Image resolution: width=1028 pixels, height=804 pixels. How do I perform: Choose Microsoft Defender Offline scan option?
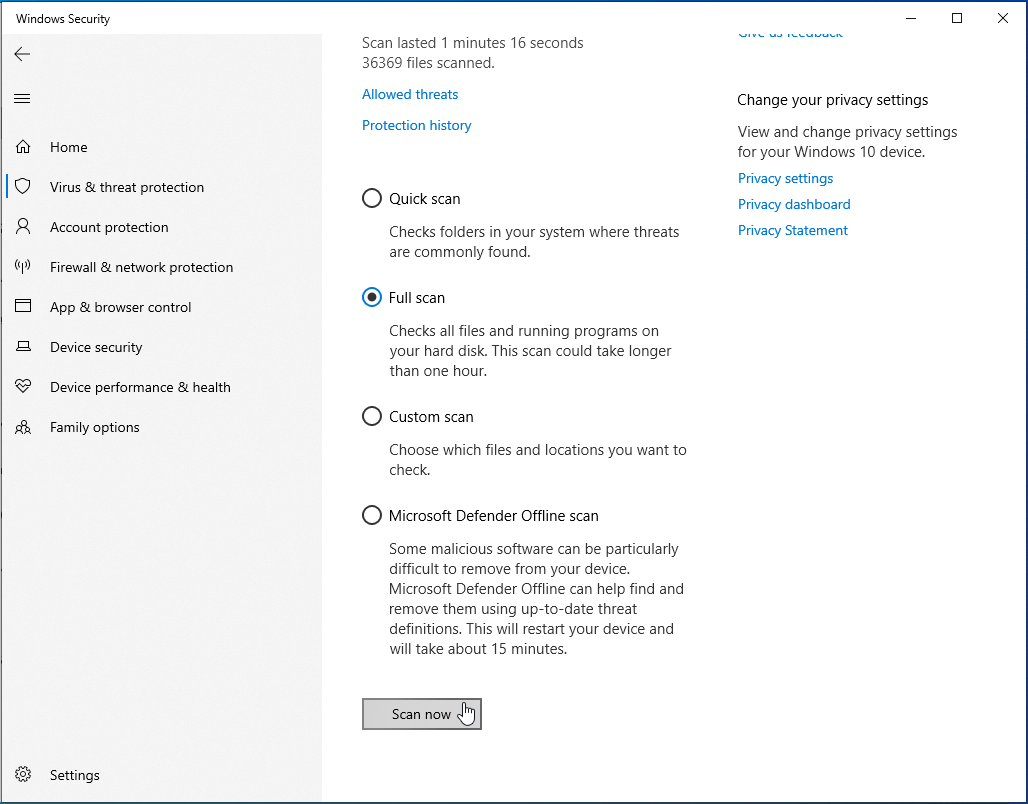coord(372,515)
